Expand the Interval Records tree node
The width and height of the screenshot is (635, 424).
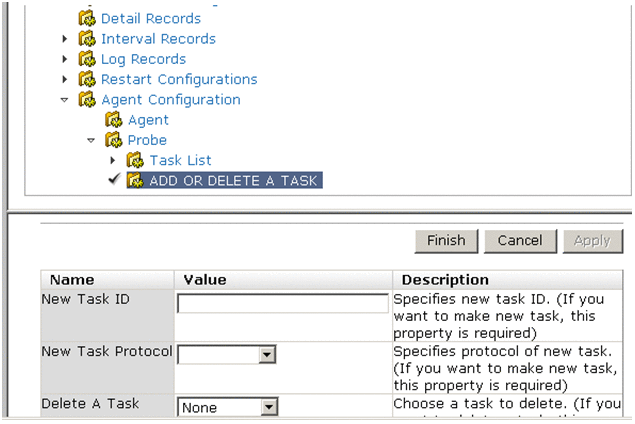[x=65, y=39]
